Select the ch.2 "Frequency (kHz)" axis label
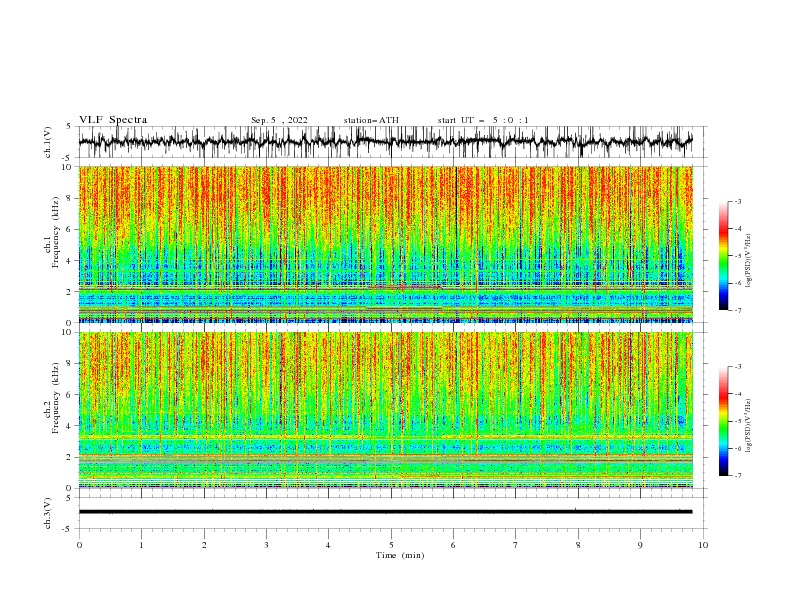 point(56,399)
